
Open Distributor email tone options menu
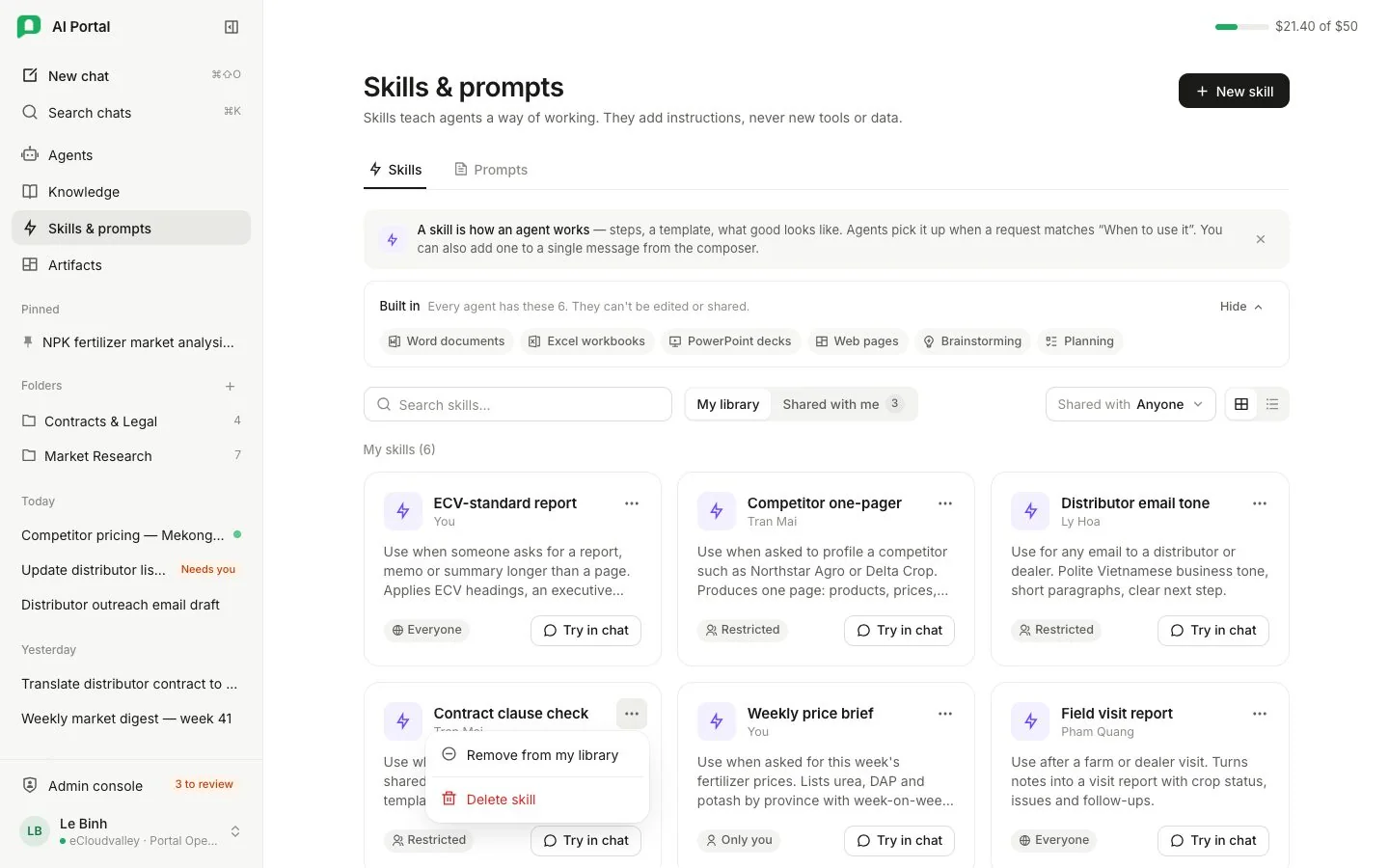(x=1260, y=503)
